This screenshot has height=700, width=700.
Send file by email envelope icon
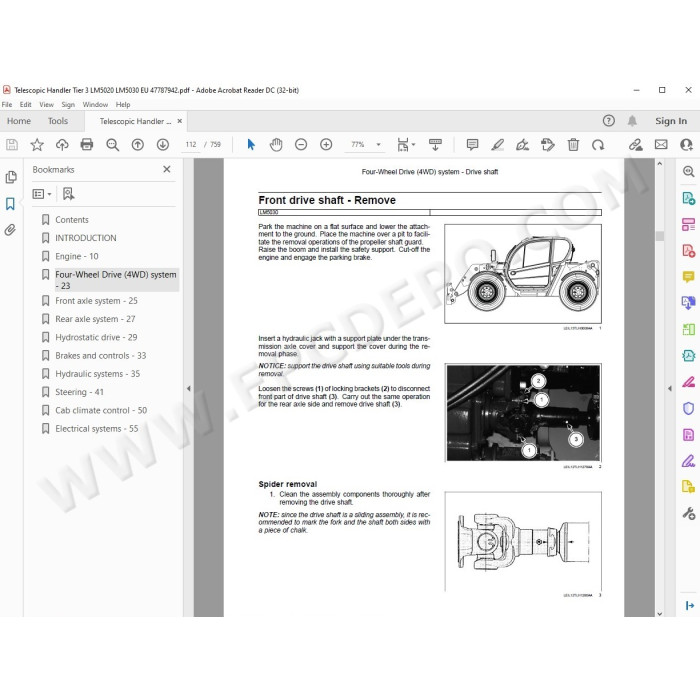click(x=661, y=145)
